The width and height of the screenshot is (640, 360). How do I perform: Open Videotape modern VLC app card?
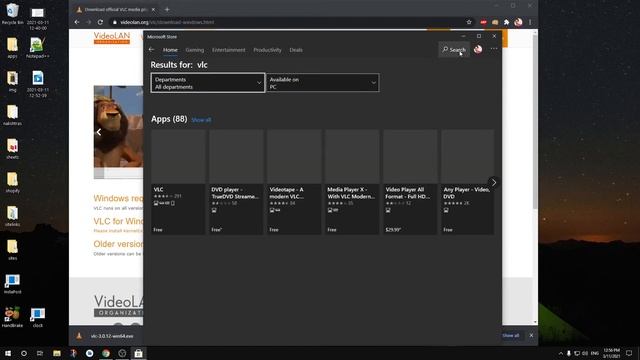coord(294,182)
